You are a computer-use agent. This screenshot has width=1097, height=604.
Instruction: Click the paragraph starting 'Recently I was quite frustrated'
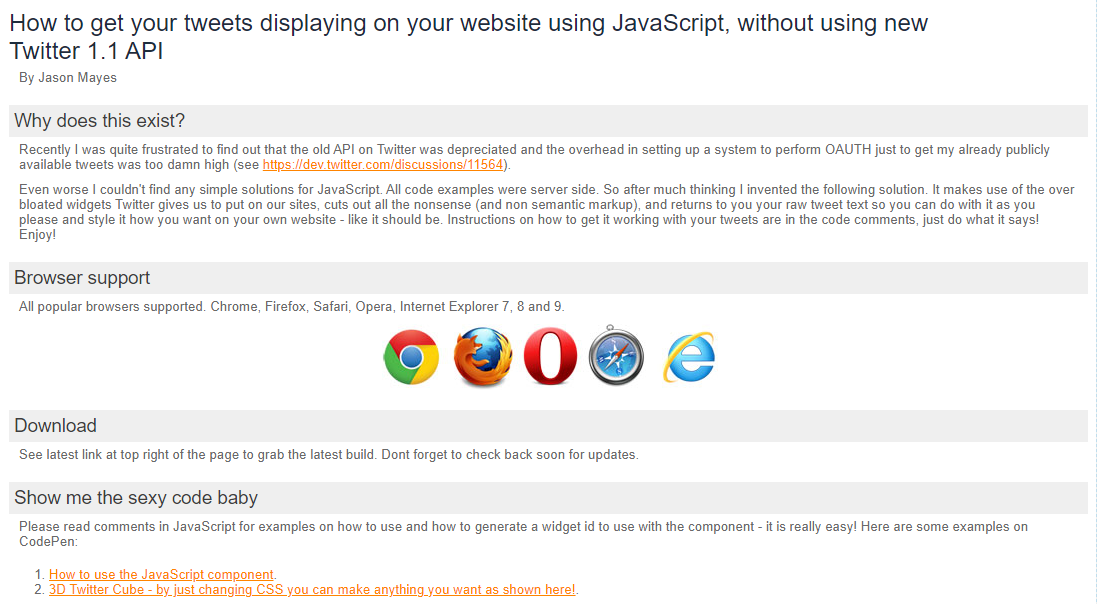tap(535, 157)
